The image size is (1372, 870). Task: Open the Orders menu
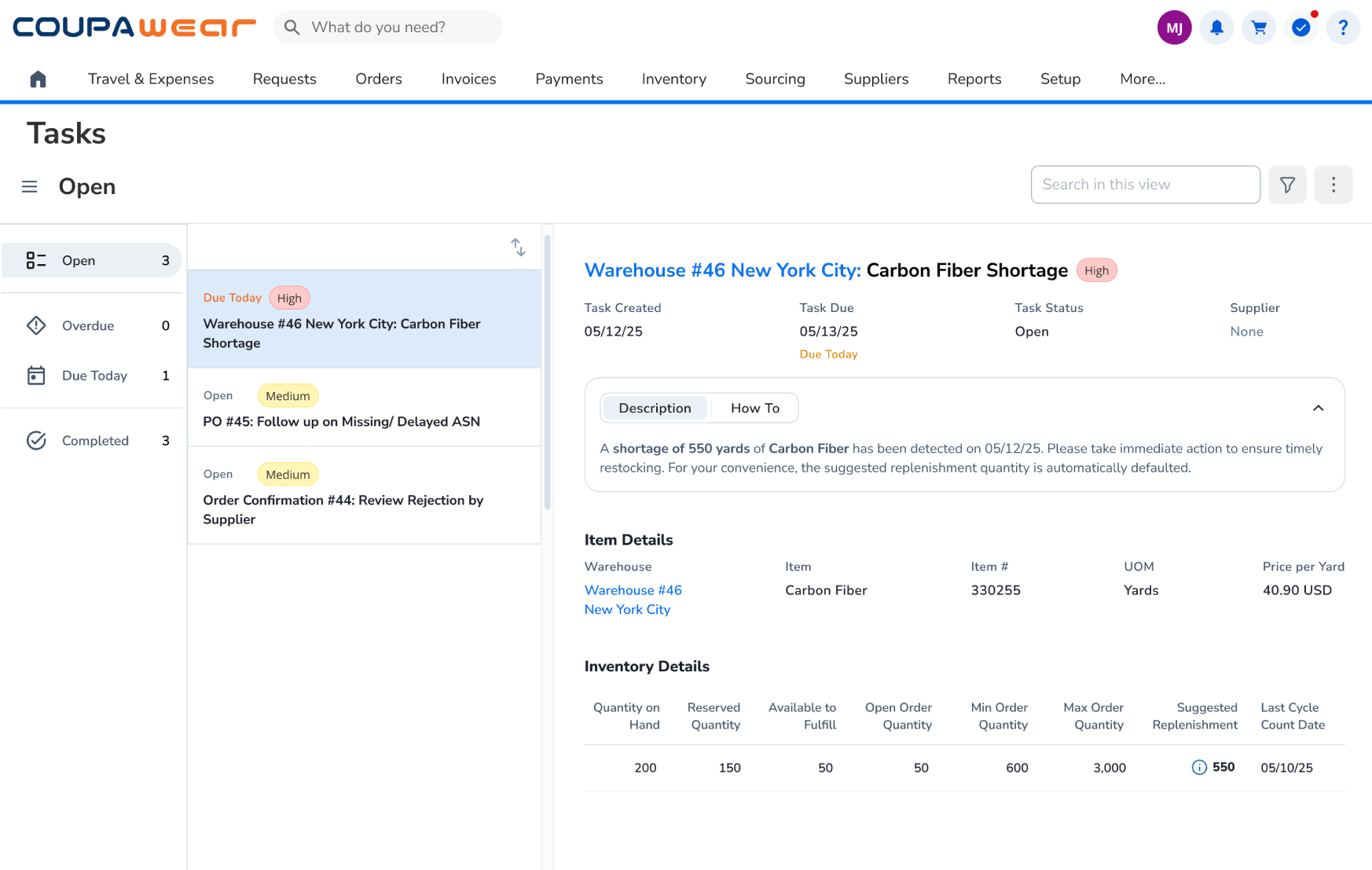pos(379,79)
